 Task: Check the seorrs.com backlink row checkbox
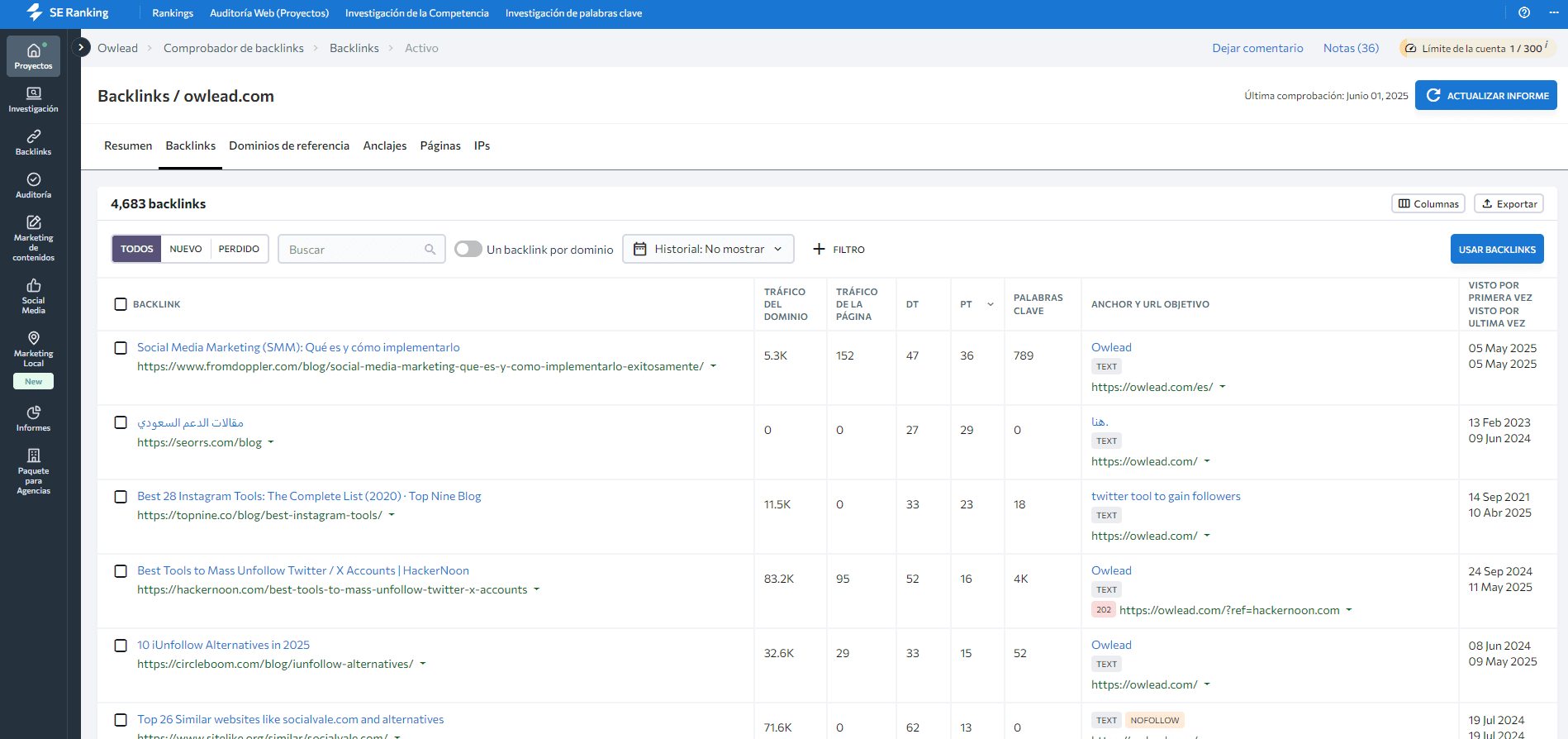pyautogui.click(x=121, y=422)
